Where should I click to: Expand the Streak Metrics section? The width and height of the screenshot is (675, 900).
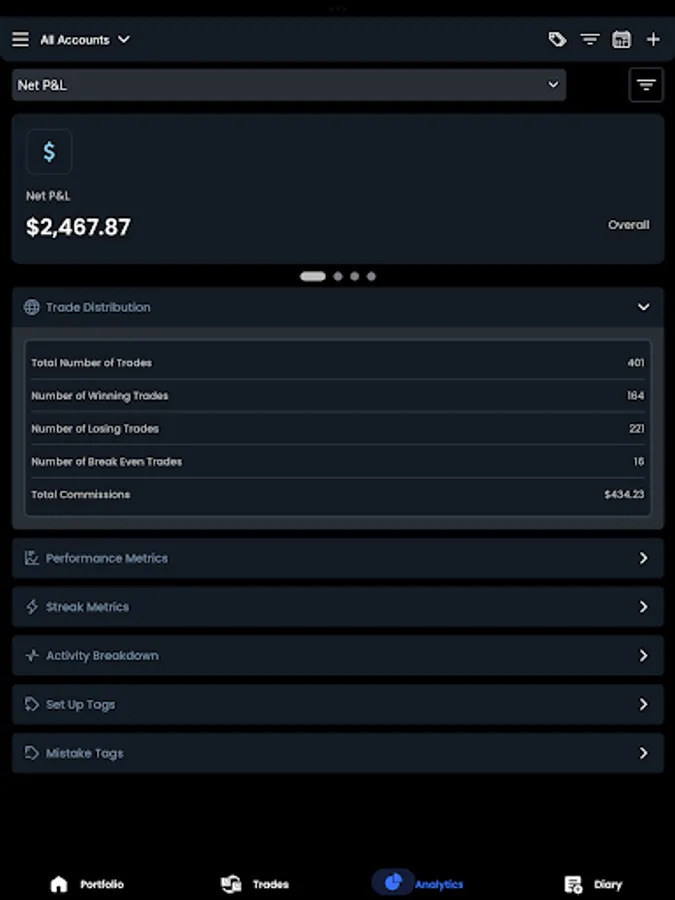click(337, 606)
